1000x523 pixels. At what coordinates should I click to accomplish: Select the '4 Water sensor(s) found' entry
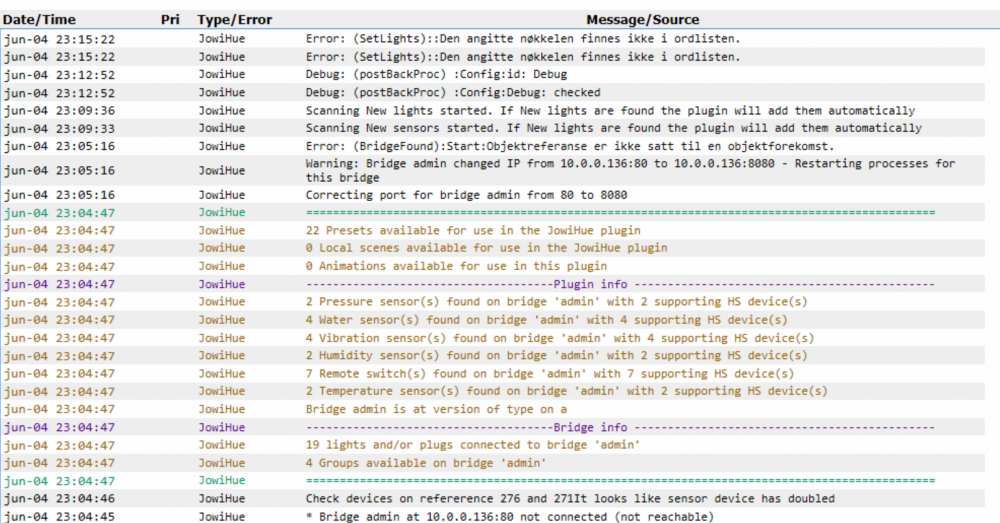click(x=546, y=320)
